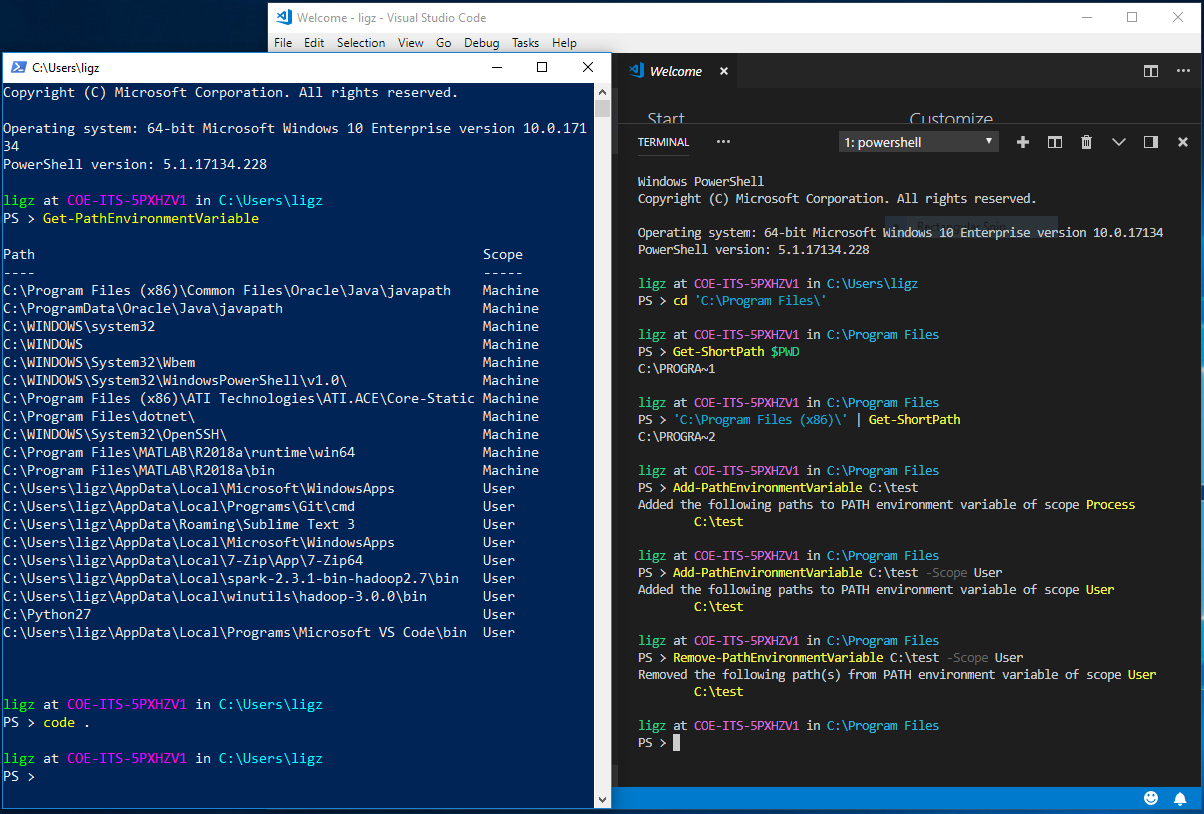
Task: Click down arrow of PowerShell window scrollbar
Action: coord(602,799)
